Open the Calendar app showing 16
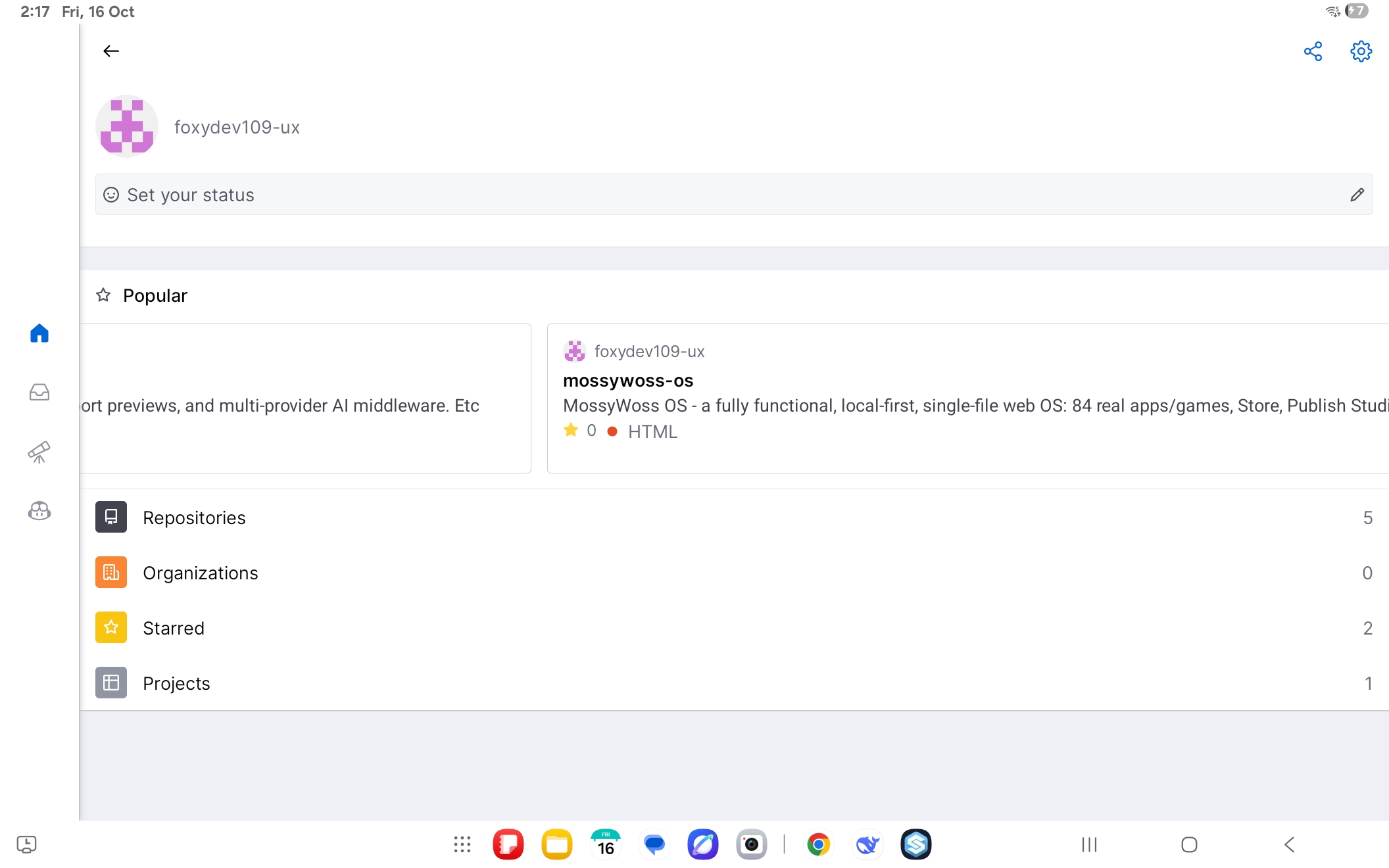This screenshot has width=1389, height=868. 606,844
